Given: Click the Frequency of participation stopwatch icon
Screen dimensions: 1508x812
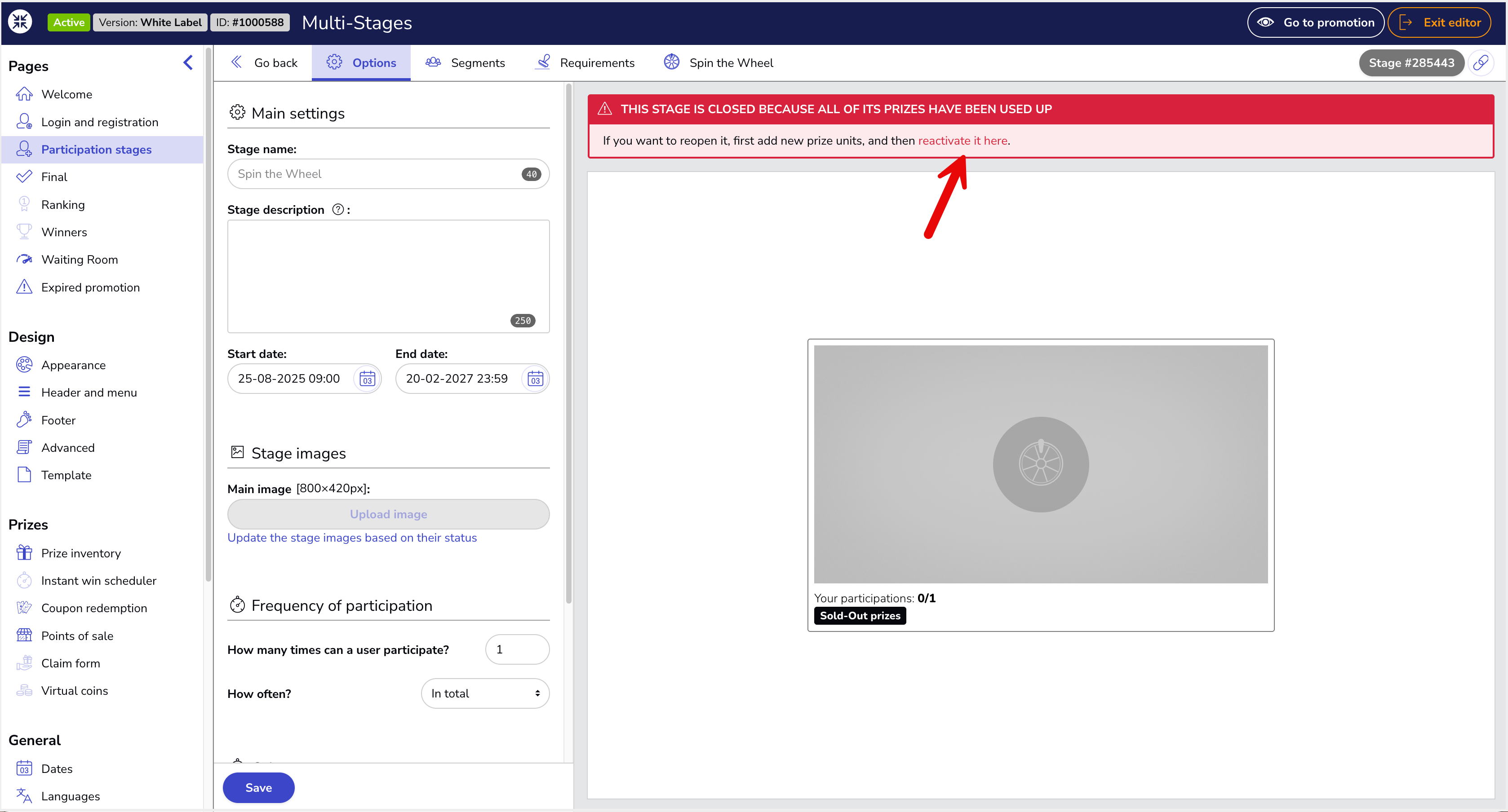Looking at the screenshot, I should pyautogui.click(x=237, y=605).
